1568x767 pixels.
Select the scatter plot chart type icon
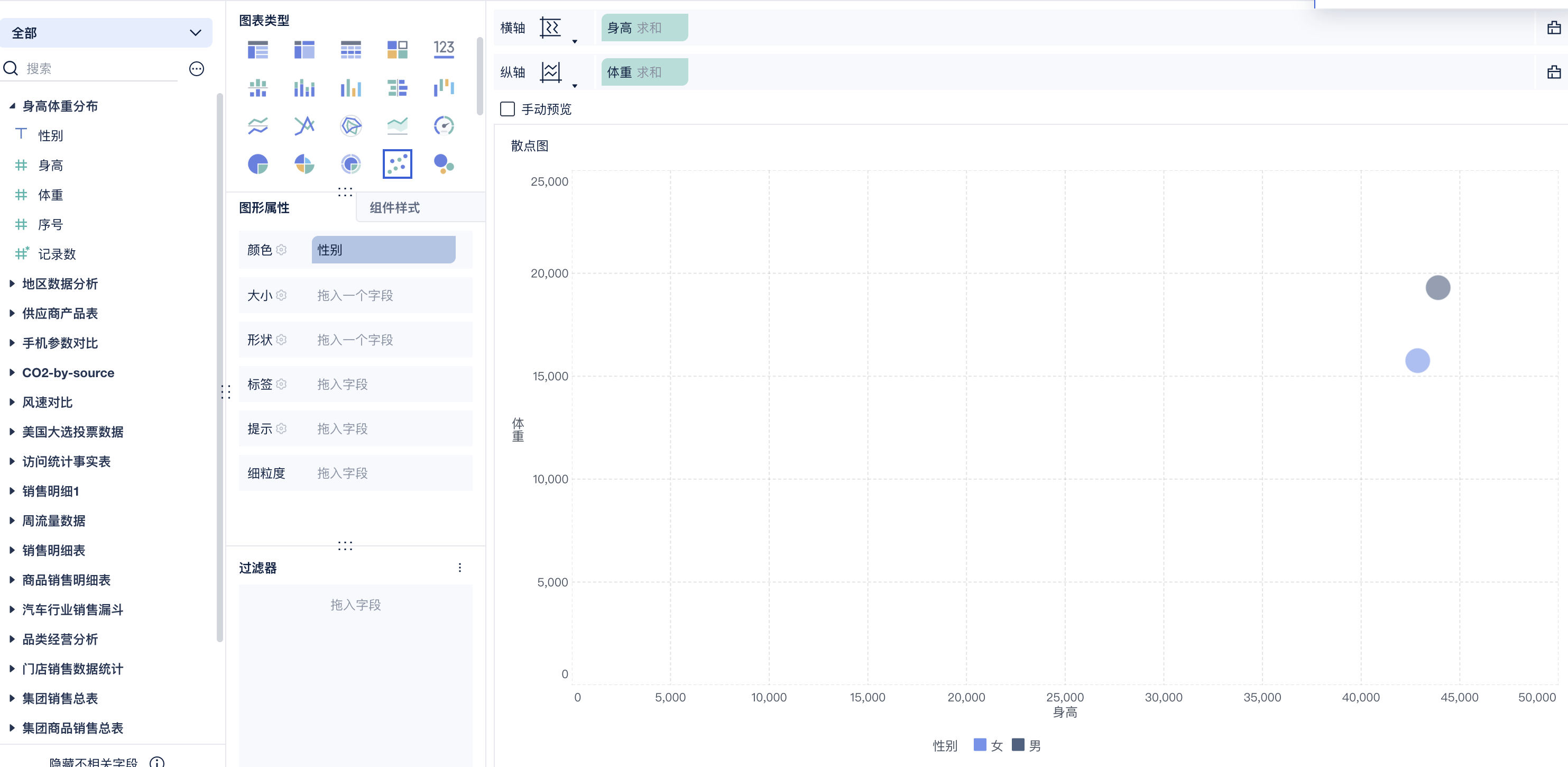[397, 163]
